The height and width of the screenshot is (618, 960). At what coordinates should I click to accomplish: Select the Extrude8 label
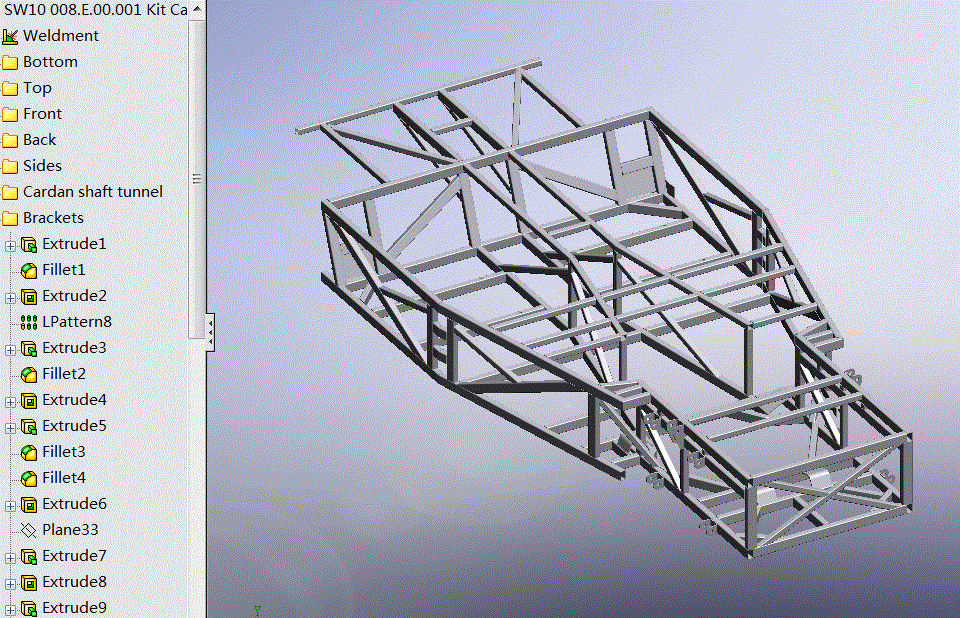pos(74,582)
